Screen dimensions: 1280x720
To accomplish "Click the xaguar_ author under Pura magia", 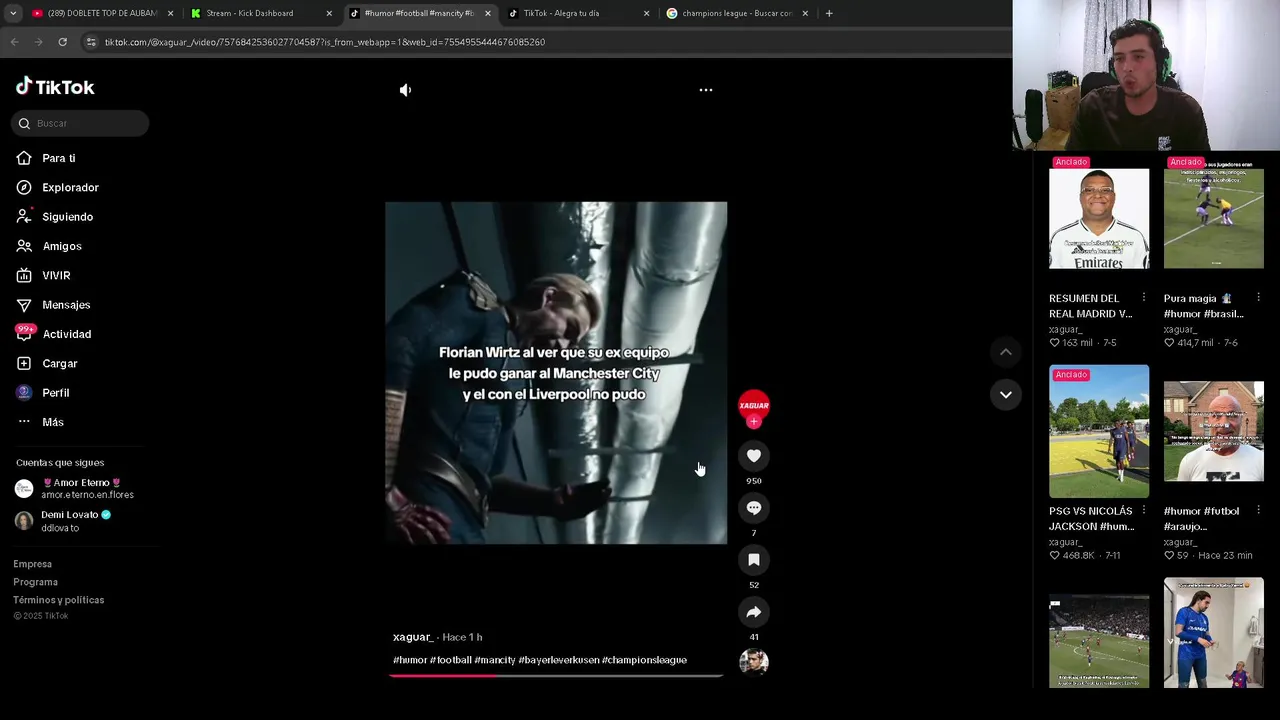I will pos(1180,329).
